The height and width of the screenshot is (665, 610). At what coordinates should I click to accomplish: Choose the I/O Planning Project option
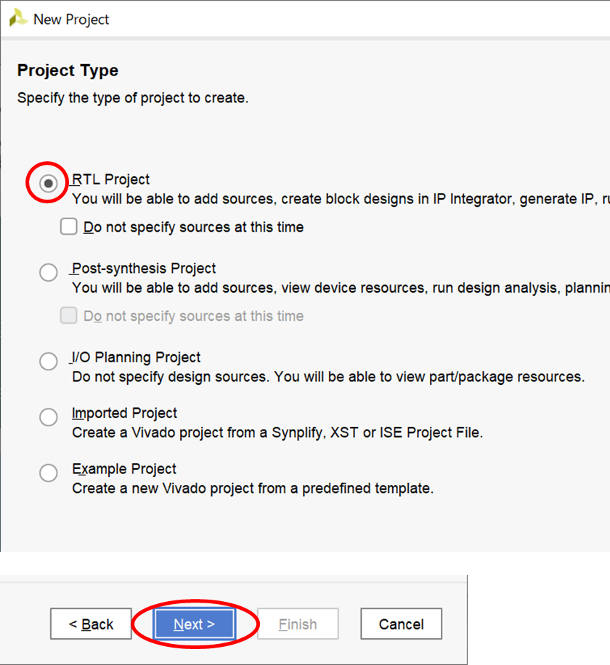(x=48, y=361)
